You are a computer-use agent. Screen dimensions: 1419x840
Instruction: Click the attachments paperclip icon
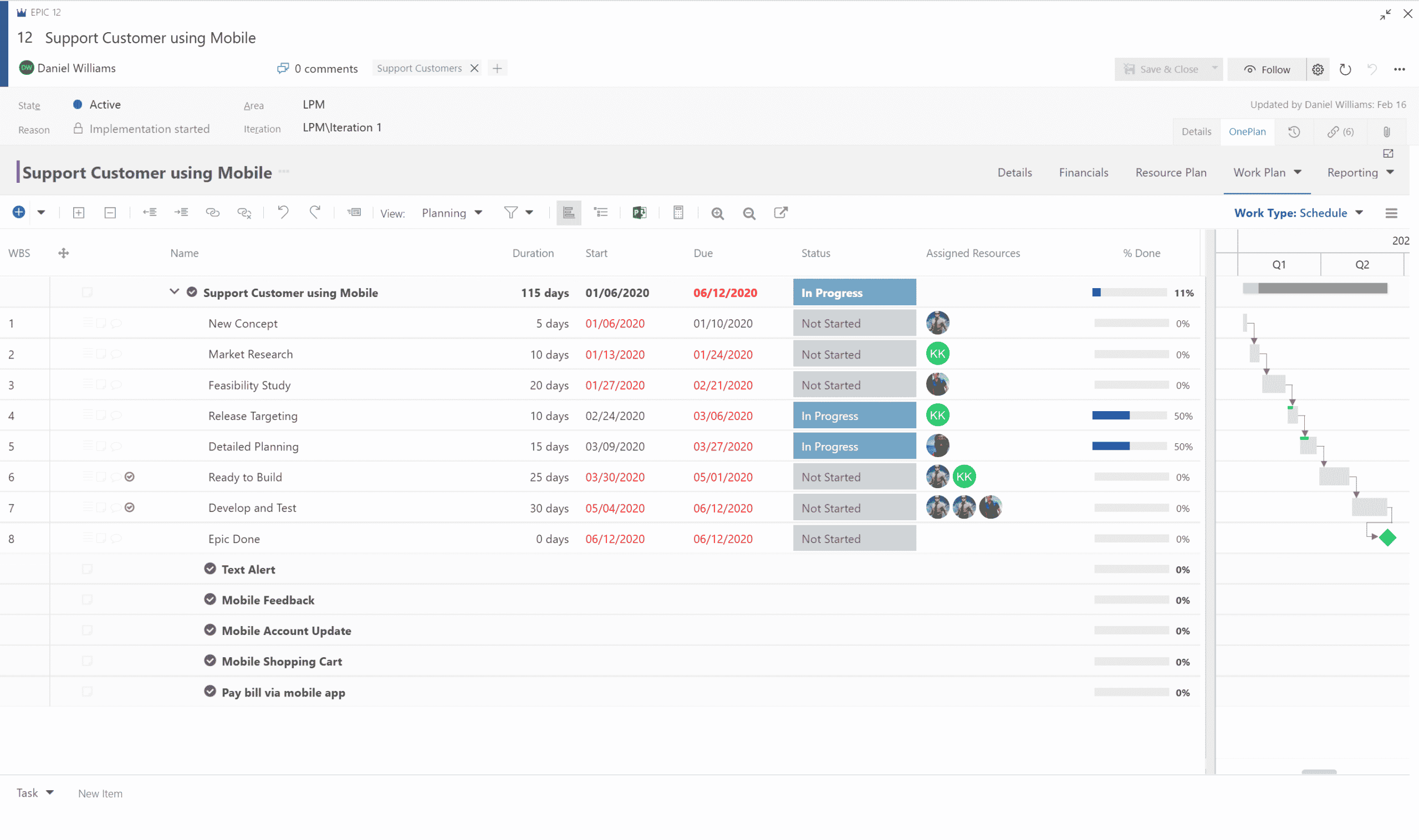[x=1387, y=131]
